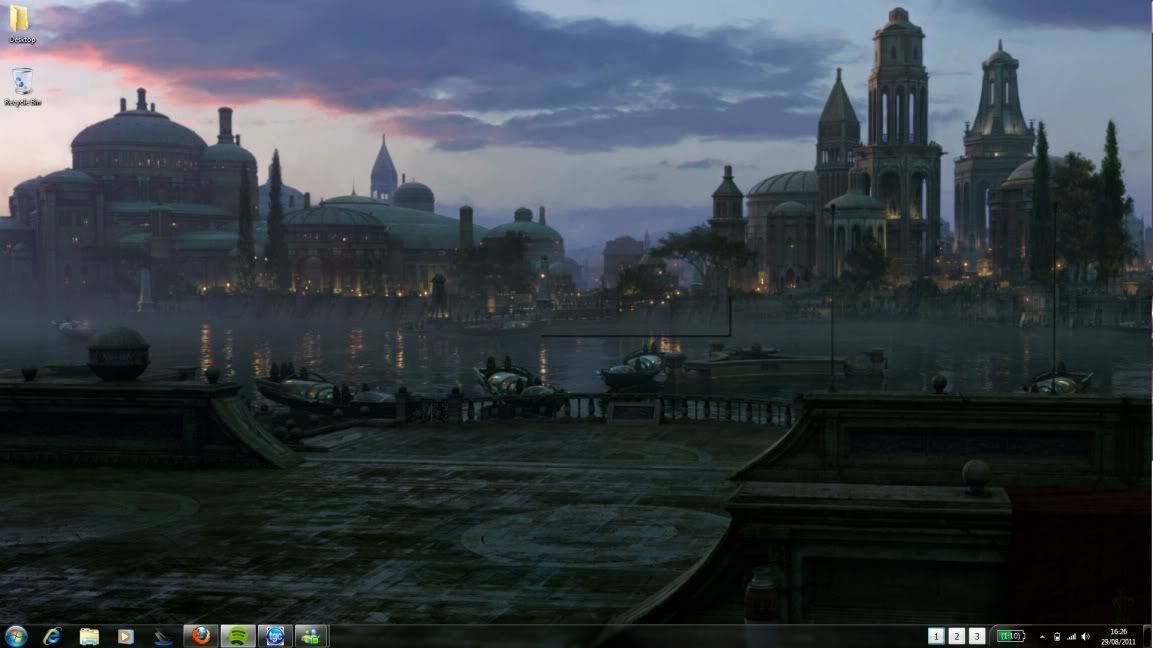This screenshot has width=1153, height=648.
Task: Launch Internet Explorer from the taskbar
Action: (x=52, y=636)
